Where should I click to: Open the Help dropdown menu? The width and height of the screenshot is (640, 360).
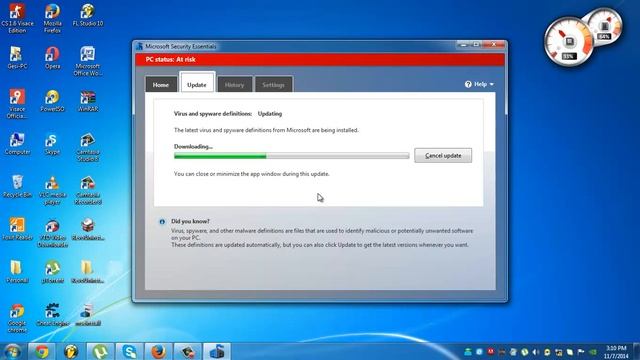(479, 84)
